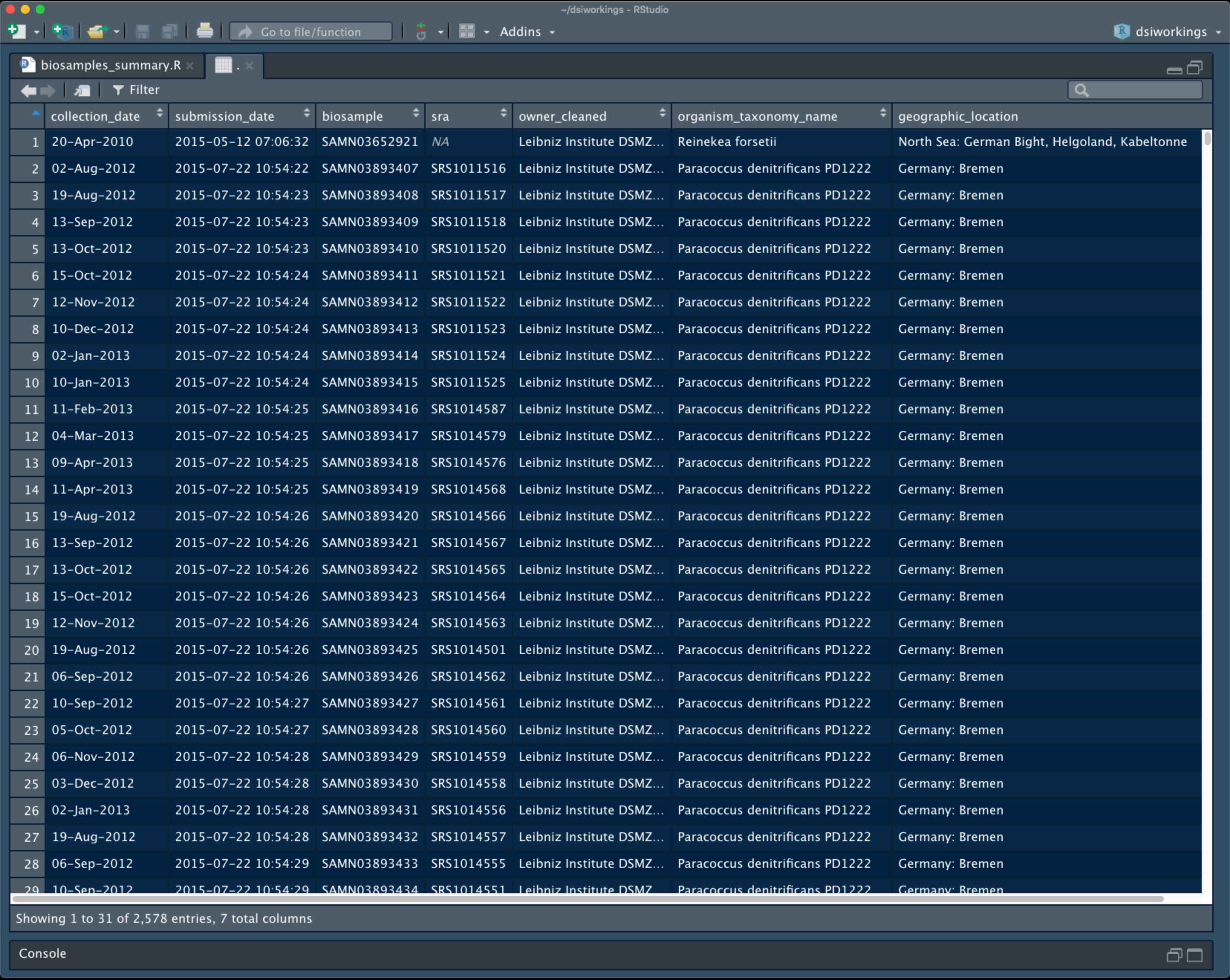
Task: Maximize the Console pane
Action: [1195, 955]
